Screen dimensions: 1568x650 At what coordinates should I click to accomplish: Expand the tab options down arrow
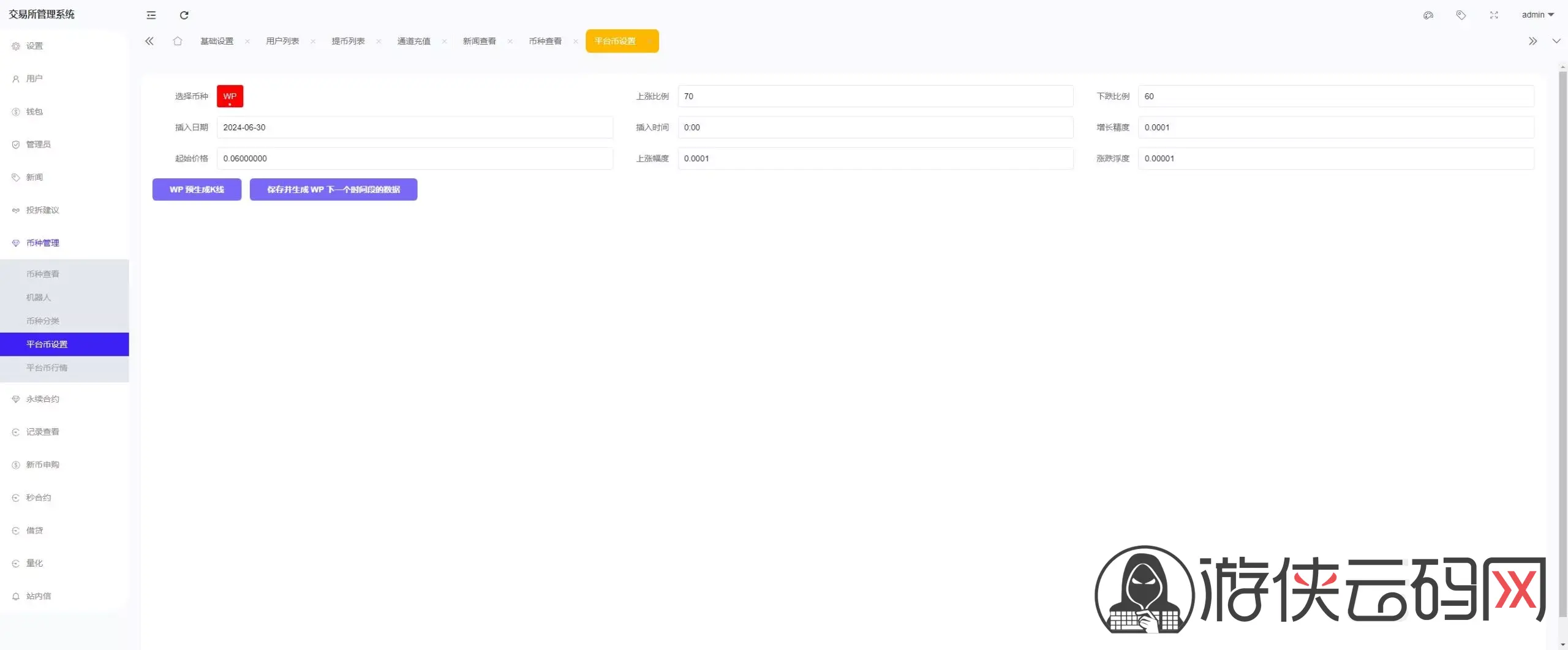pos(1556,41)
